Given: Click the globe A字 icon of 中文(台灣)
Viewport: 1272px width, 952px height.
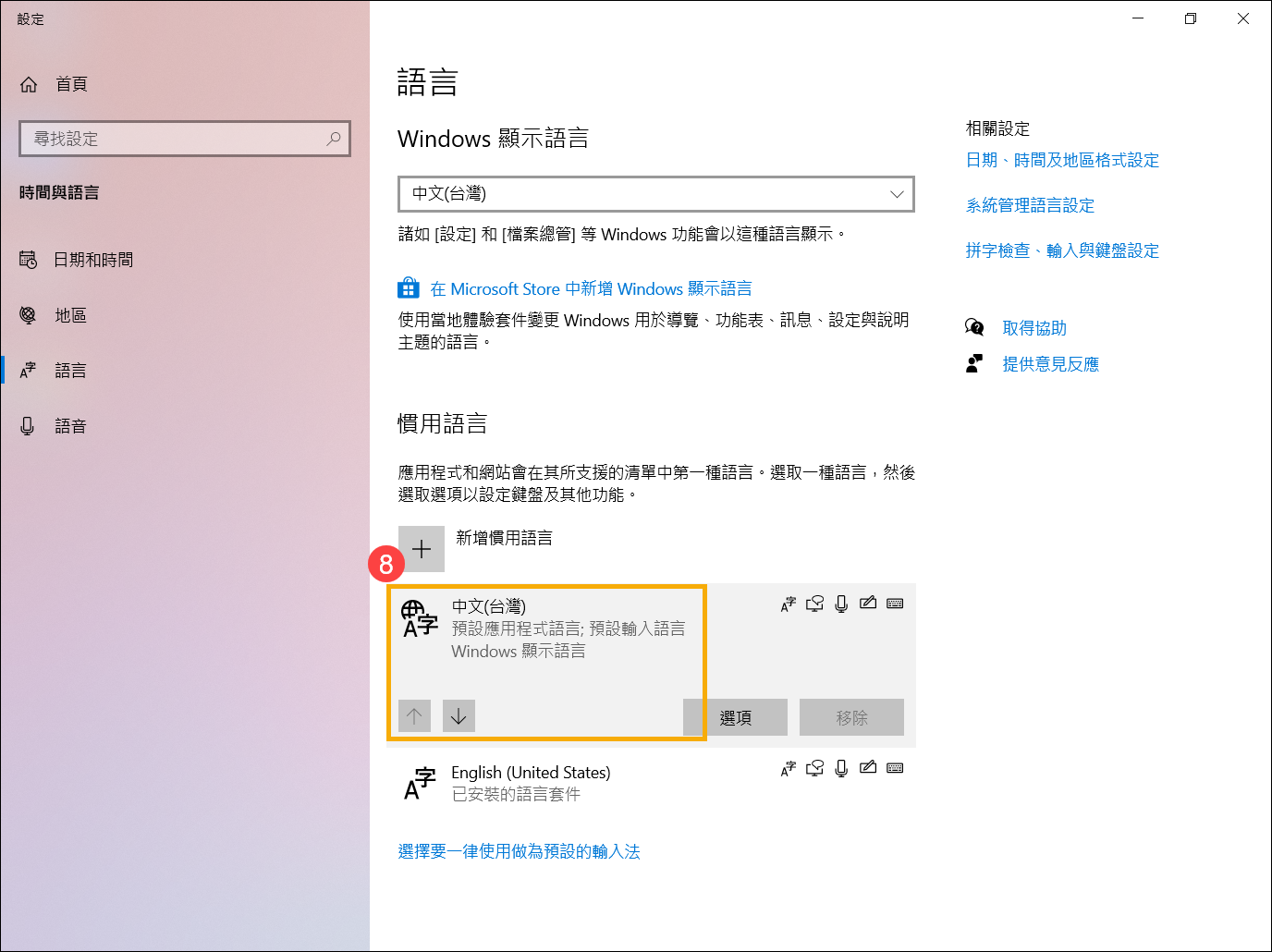Looking at the screenshot, I should pos(420,618).
